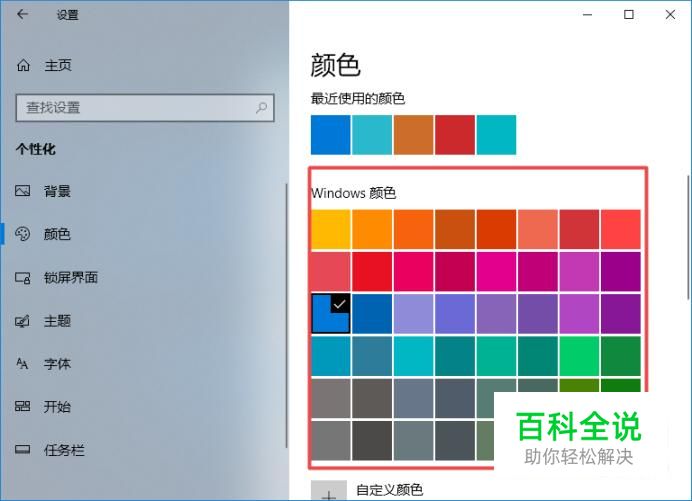Pick recent orange-brown color swatch

(414, 135)
